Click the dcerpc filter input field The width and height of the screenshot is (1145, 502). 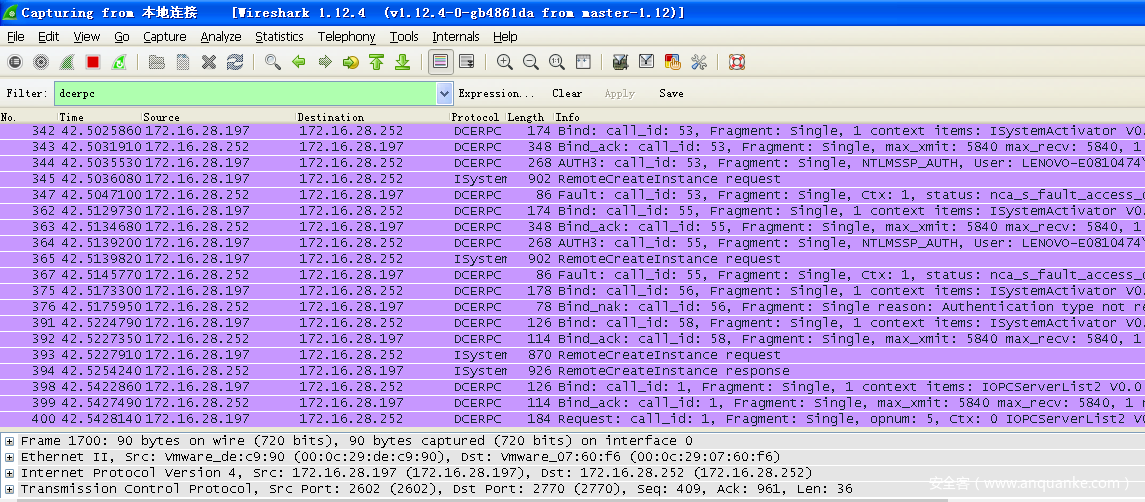[x=245, y=94]
